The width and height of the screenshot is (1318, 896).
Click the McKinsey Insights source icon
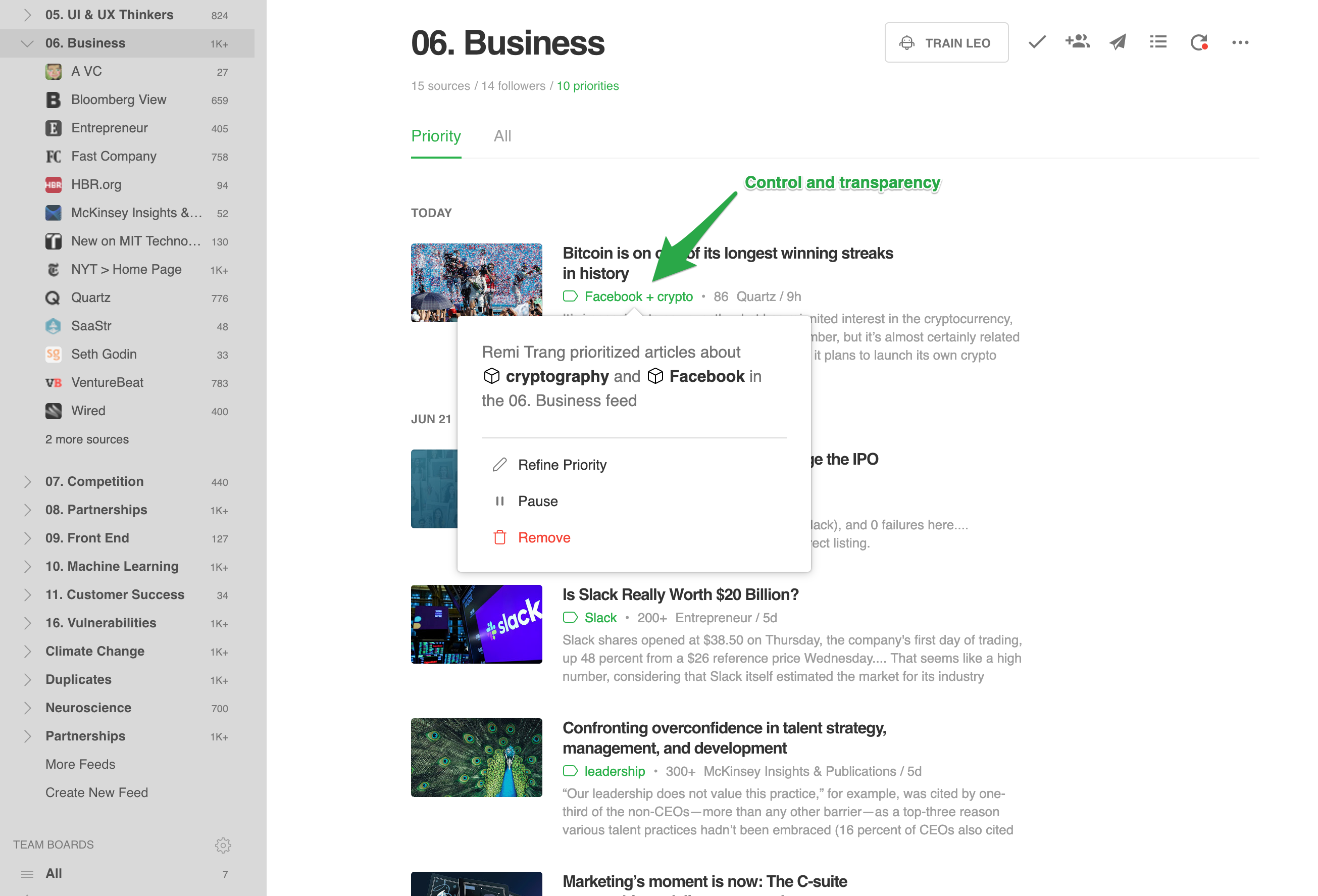(54, 213)
